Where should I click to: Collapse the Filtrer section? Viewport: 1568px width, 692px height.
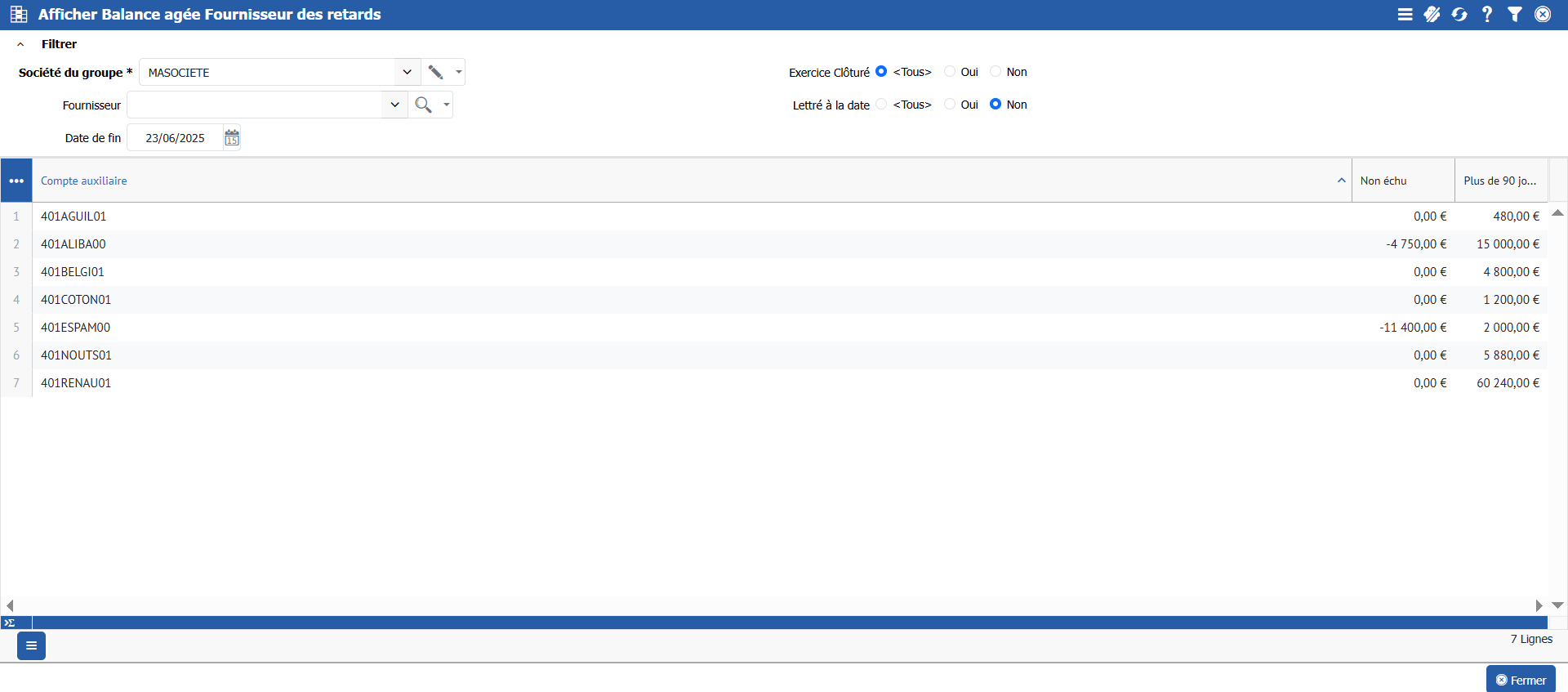20,44
